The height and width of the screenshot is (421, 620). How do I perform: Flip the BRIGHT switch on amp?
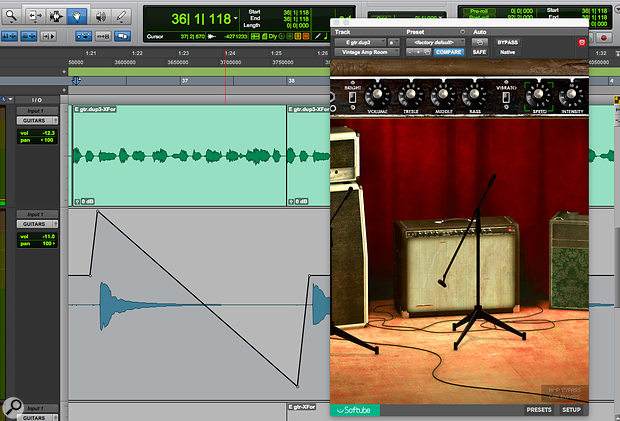click(352, 97)
